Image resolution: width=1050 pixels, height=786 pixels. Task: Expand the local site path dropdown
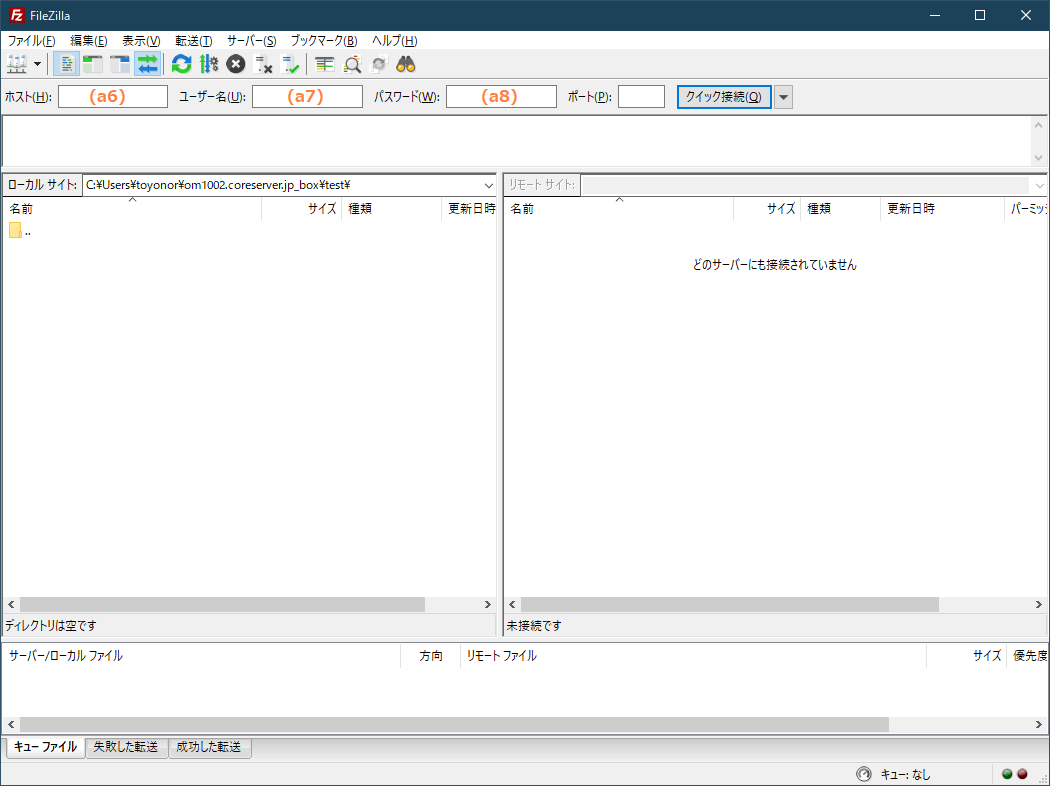point(489,185)
